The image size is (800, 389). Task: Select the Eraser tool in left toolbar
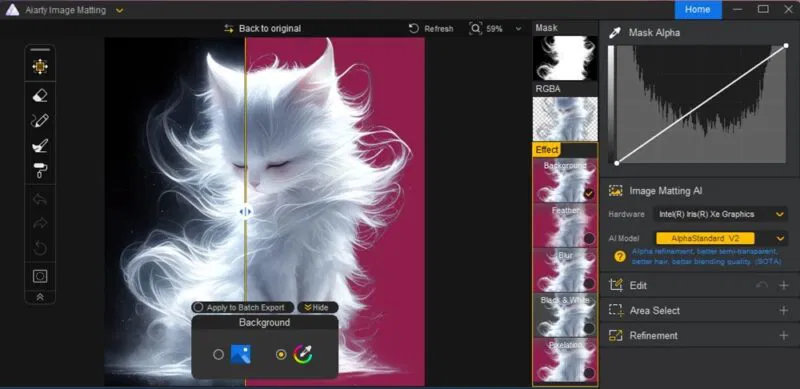[x=40, y=96]
